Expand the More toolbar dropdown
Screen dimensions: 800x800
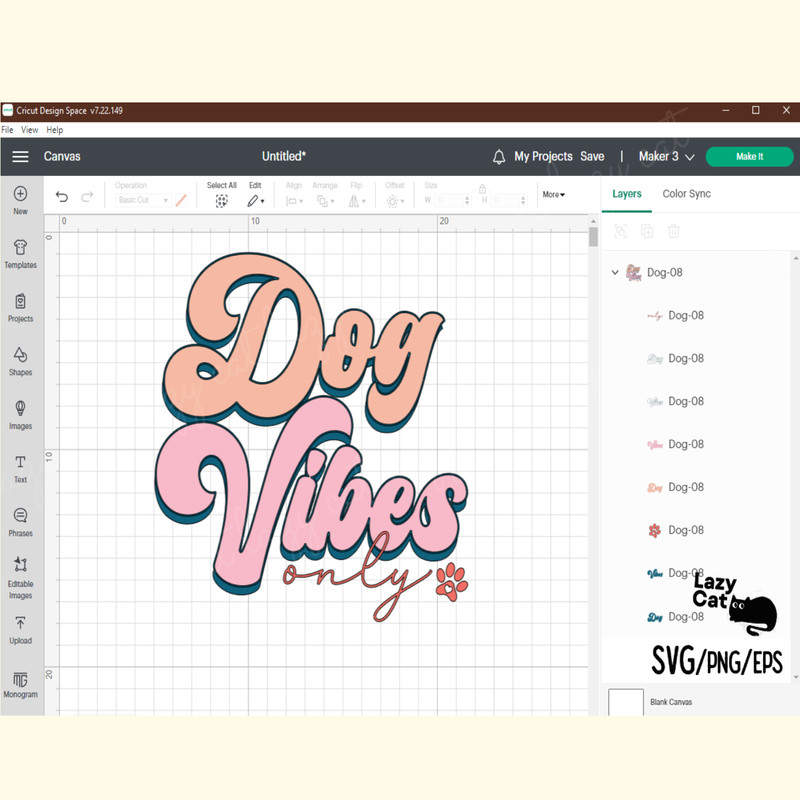553,194
